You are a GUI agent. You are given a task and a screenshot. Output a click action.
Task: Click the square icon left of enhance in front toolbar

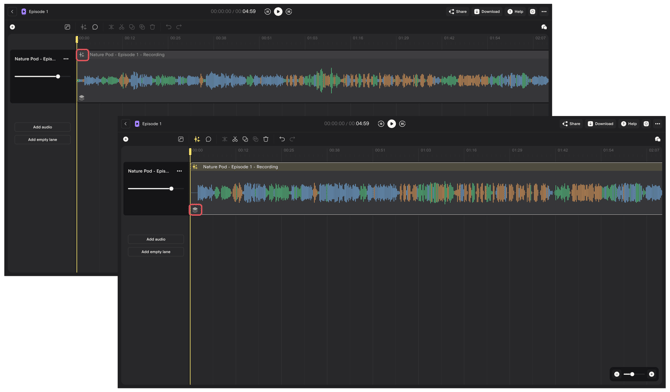click(181, 139)
